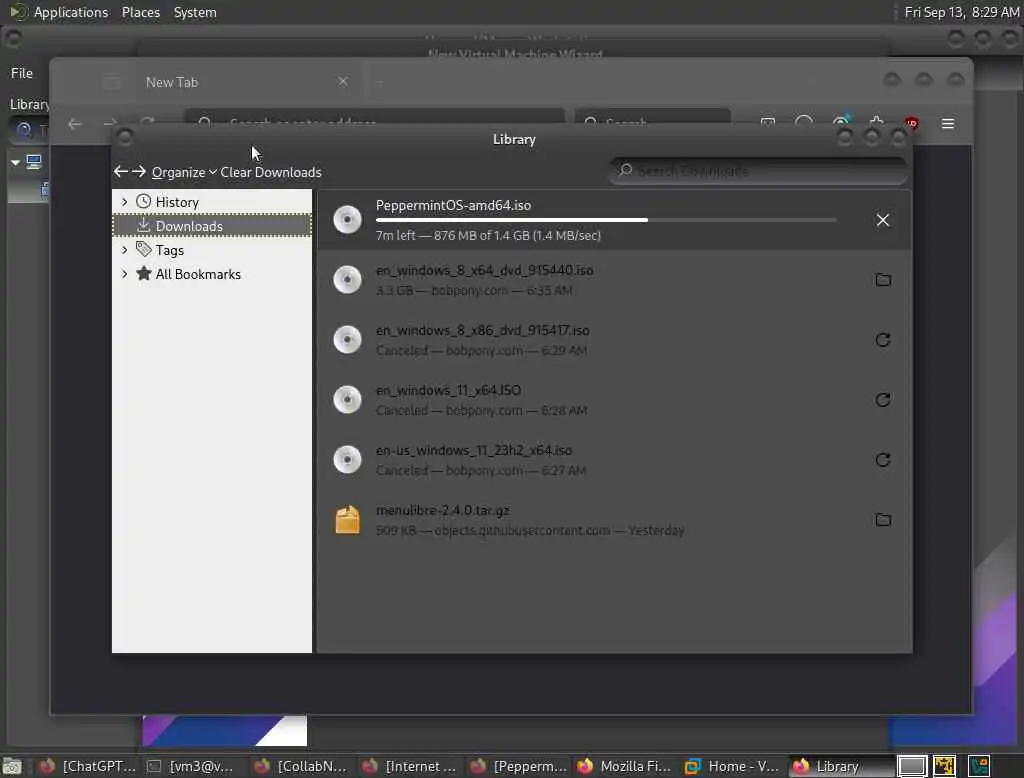Select the menulibre-2.4.0.tar.gz entry
The width and height of the screenshot is (1024, 778).
614,520
